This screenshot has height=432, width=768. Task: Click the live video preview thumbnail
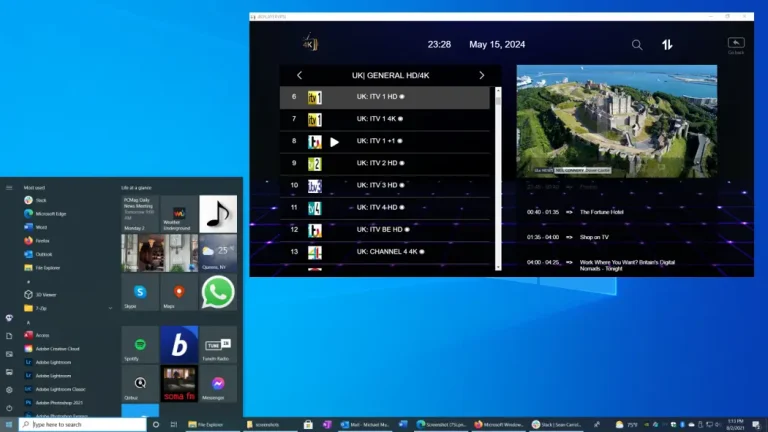616,121
